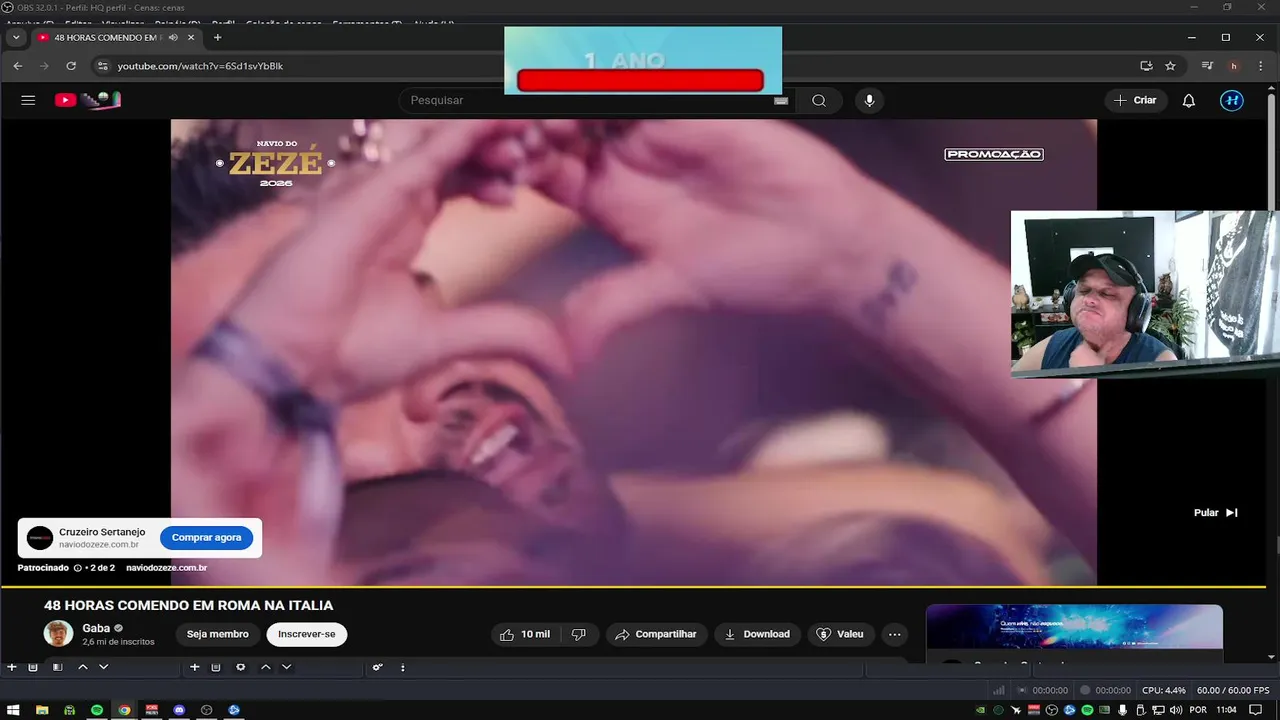Switch to Chrome in taskbar
This screenshot has width=1280, height=720.
click(x=124, y=710)
